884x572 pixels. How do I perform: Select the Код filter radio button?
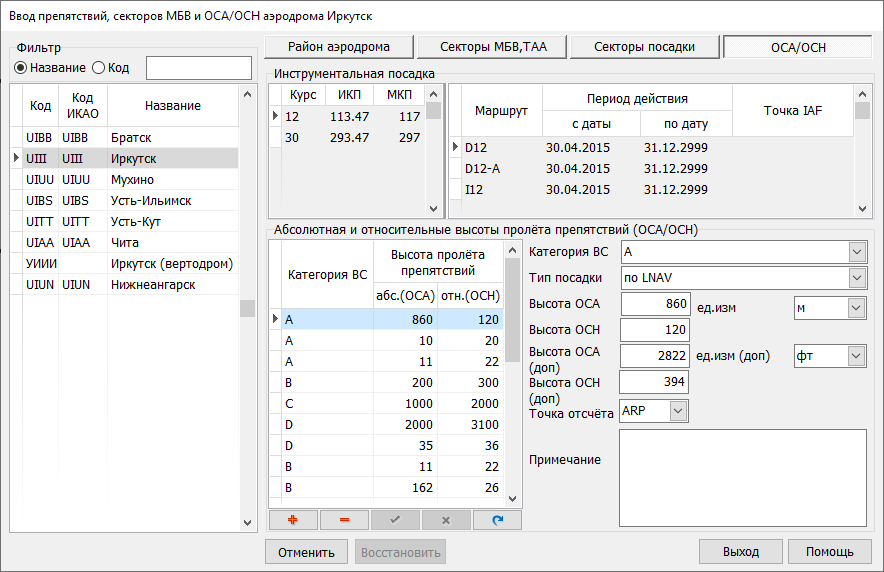[x=98, y=67]
